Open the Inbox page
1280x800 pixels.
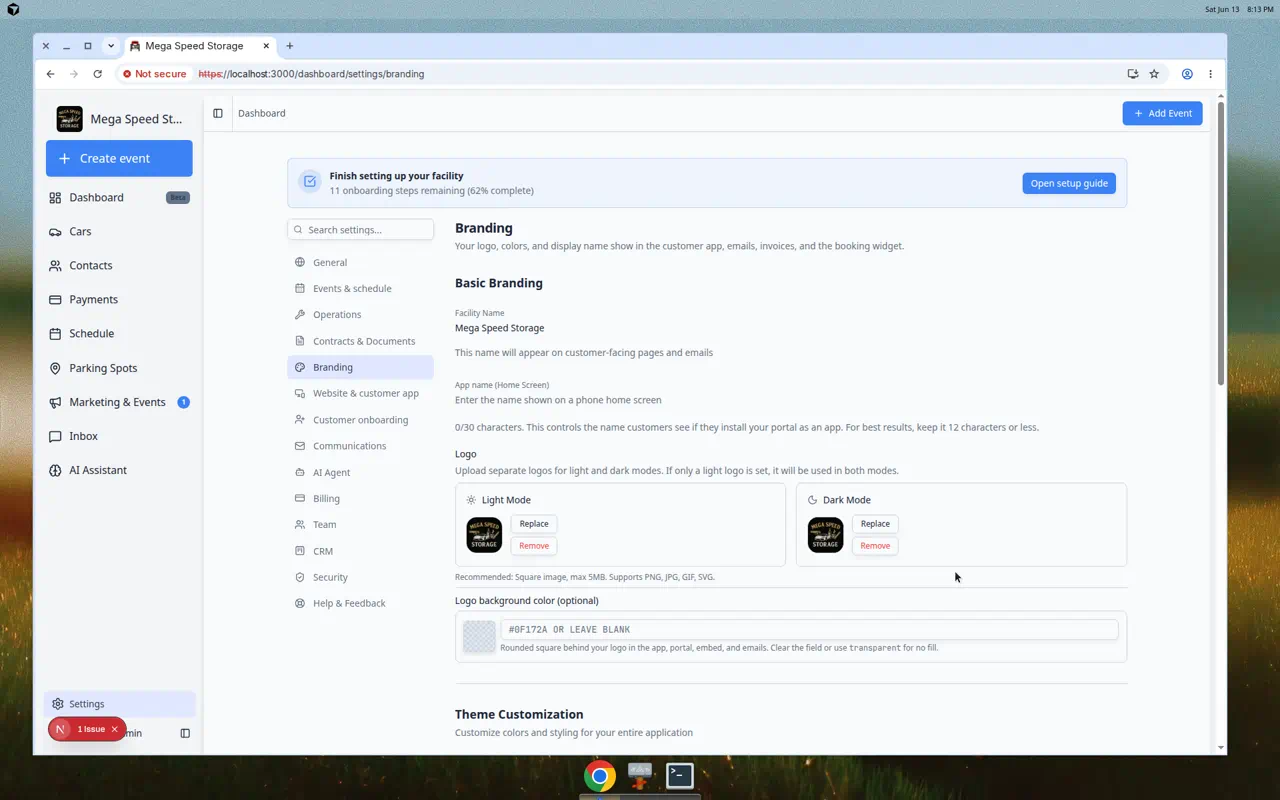(x=119, y=436)
